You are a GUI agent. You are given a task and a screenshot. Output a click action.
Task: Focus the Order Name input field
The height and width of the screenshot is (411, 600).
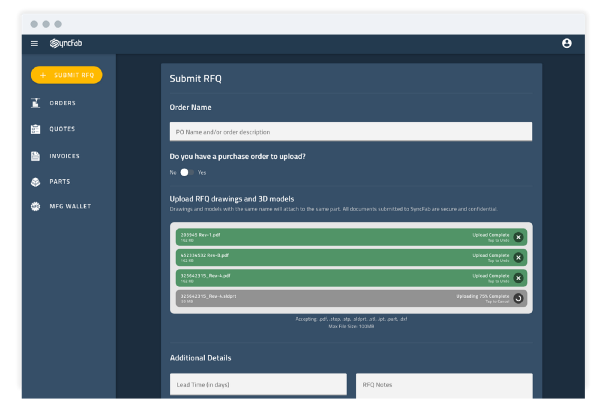click(351, 132)
